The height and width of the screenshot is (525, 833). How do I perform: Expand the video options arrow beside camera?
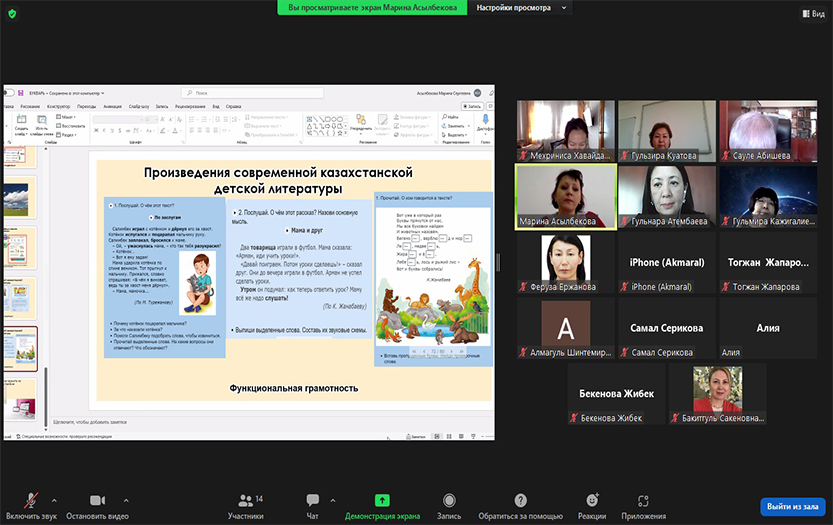(126, 500)
